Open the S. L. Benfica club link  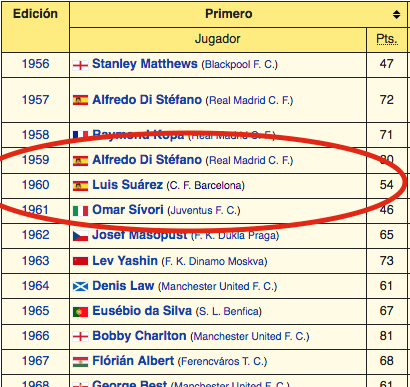[229, 311]
